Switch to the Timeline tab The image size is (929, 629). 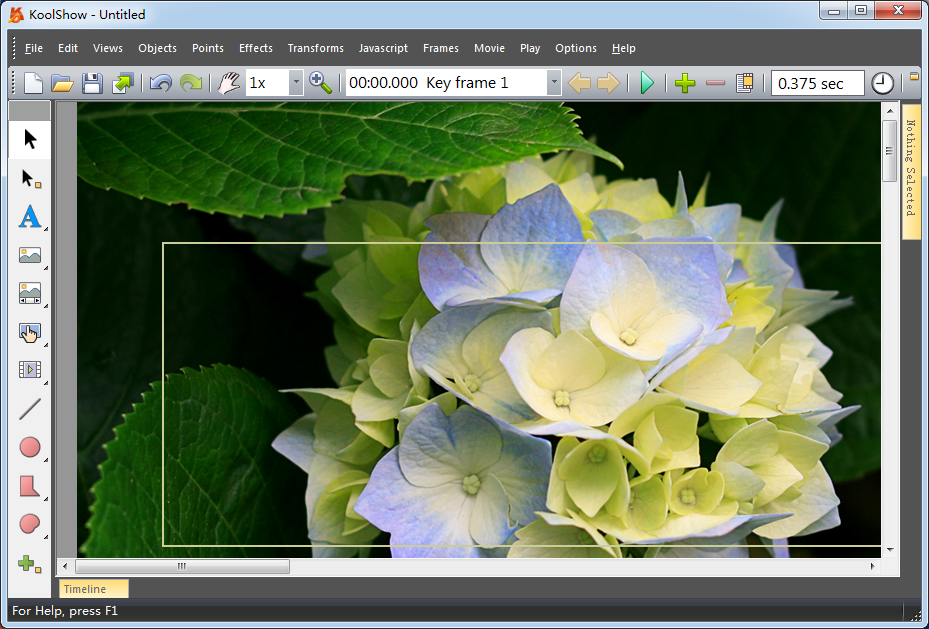(x=93, y=589)
